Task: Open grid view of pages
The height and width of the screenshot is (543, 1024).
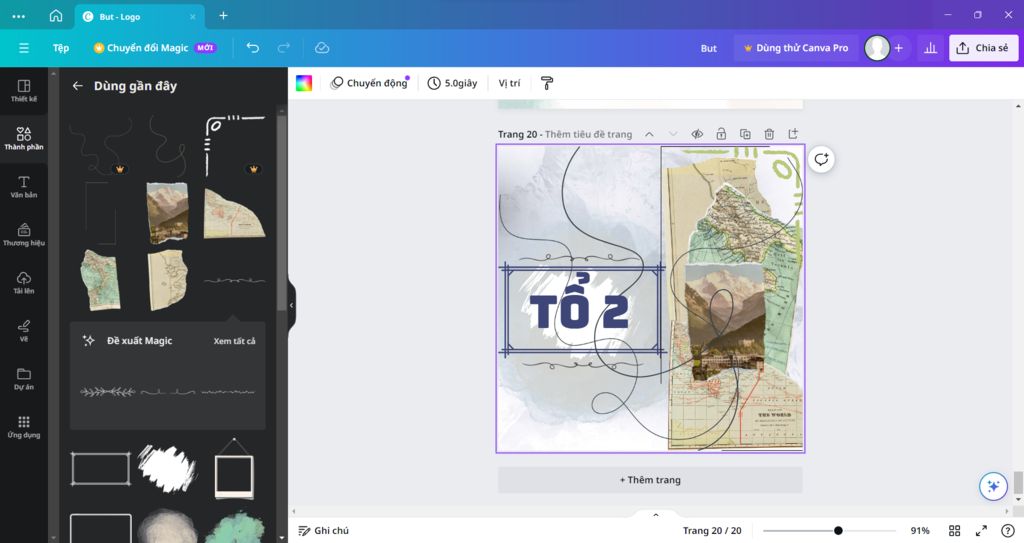Action: click(954, 531)
